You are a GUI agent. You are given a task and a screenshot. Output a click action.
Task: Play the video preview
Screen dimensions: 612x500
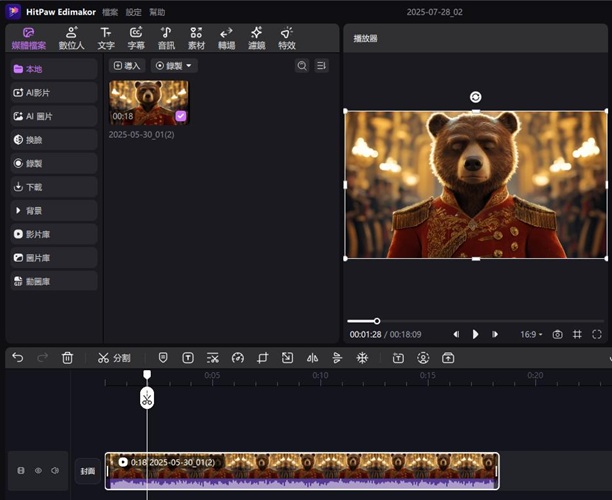pos(475,334)
